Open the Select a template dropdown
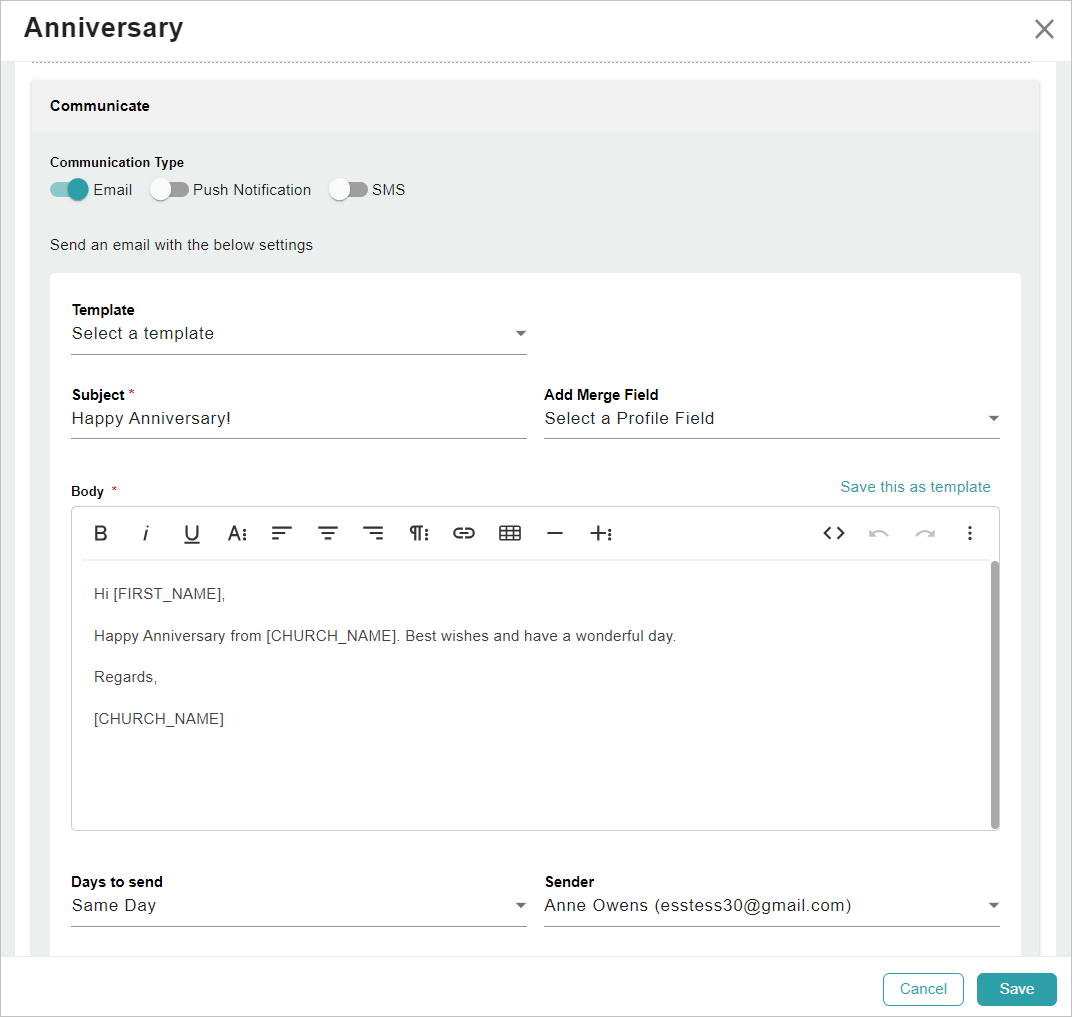1072x1017 pixels. click(298, 334)
